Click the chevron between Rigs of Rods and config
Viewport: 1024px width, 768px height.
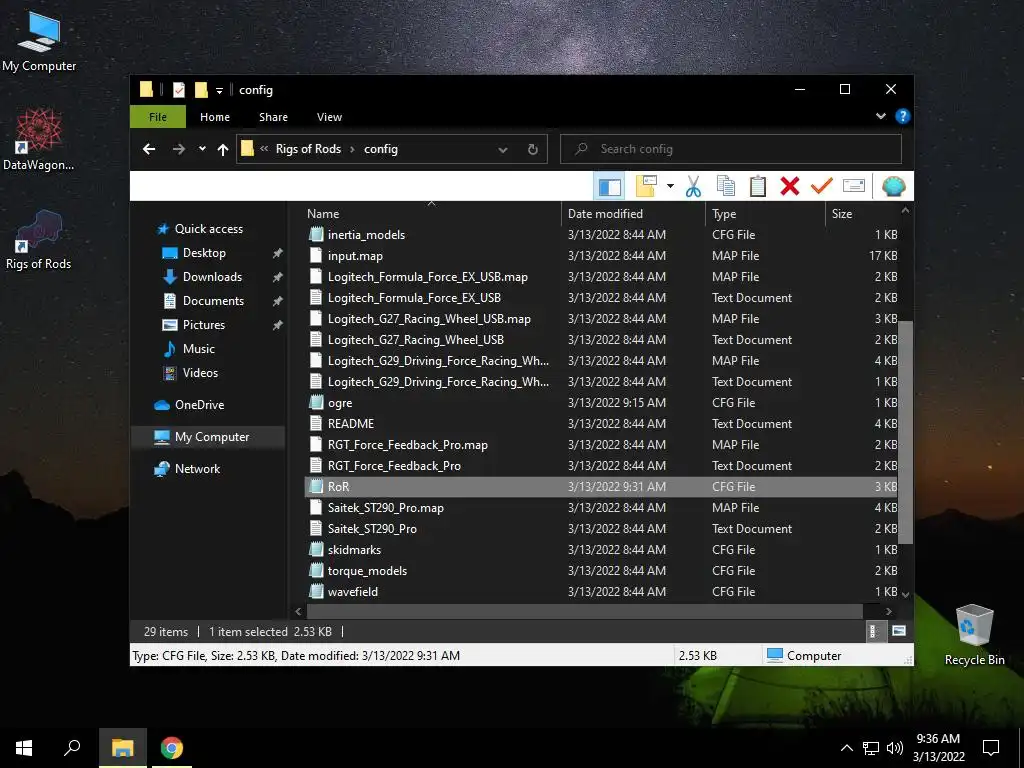353,149
